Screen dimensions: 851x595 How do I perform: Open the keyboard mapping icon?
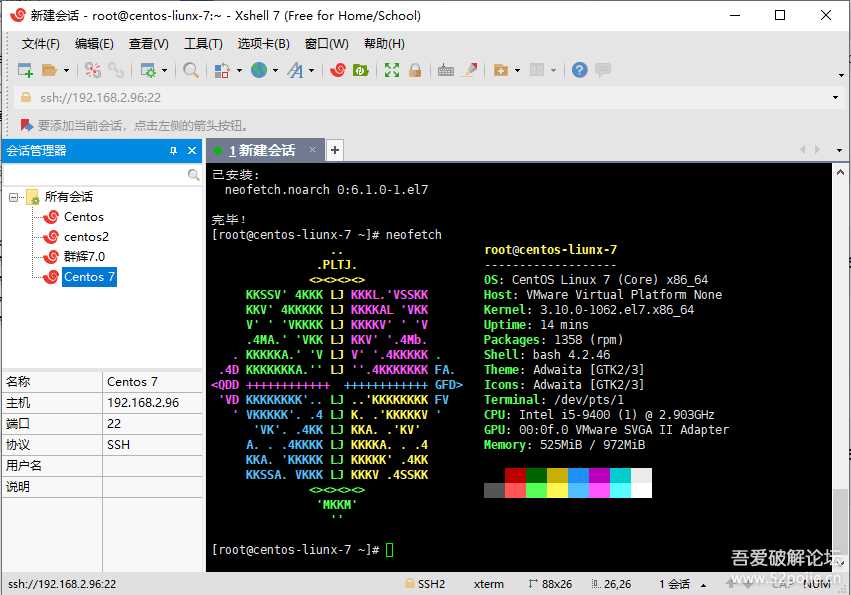446,70
